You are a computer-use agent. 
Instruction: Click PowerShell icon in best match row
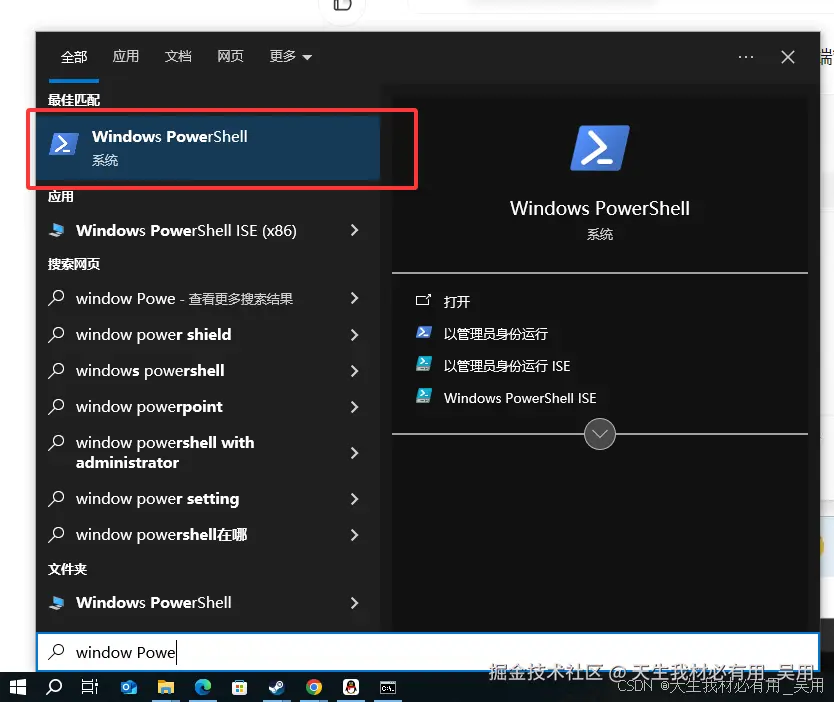click(x=64, y=144)
